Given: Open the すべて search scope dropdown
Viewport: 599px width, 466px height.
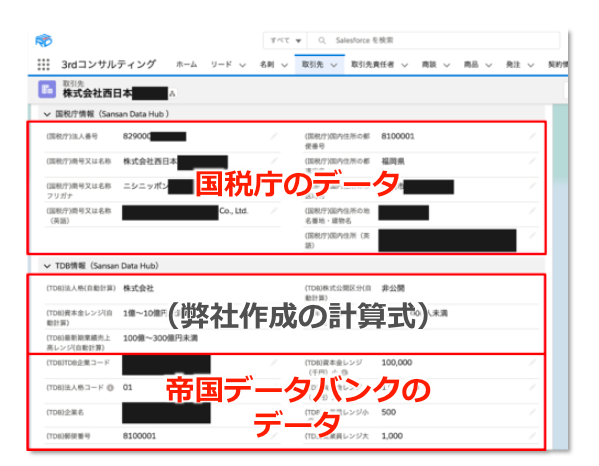Looking at the screenshot, I should coord(286,40).
